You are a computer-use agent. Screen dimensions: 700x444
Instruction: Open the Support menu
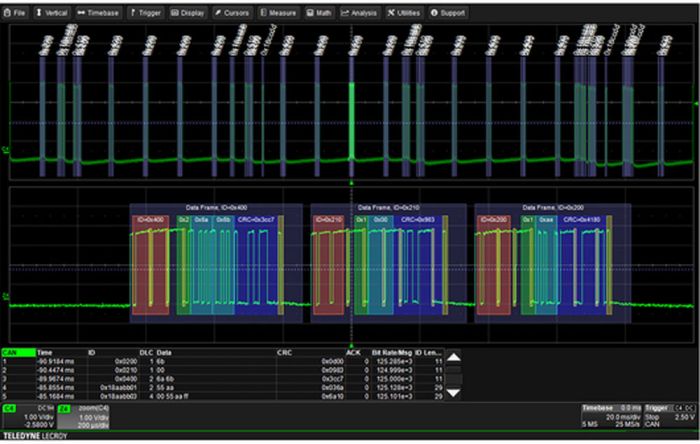point(448,13)
